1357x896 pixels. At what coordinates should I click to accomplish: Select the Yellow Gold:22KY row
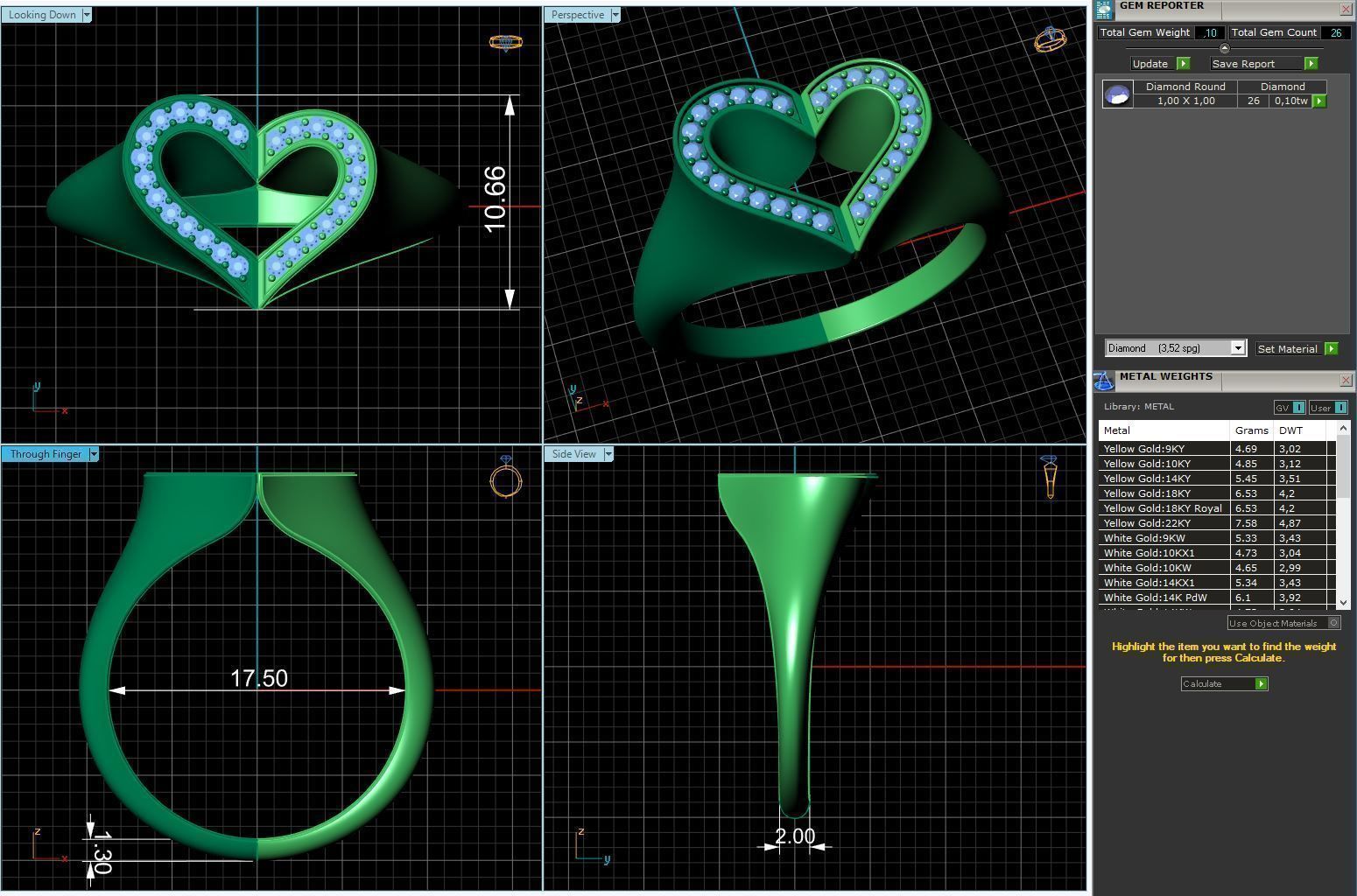tap(1218, 523)
